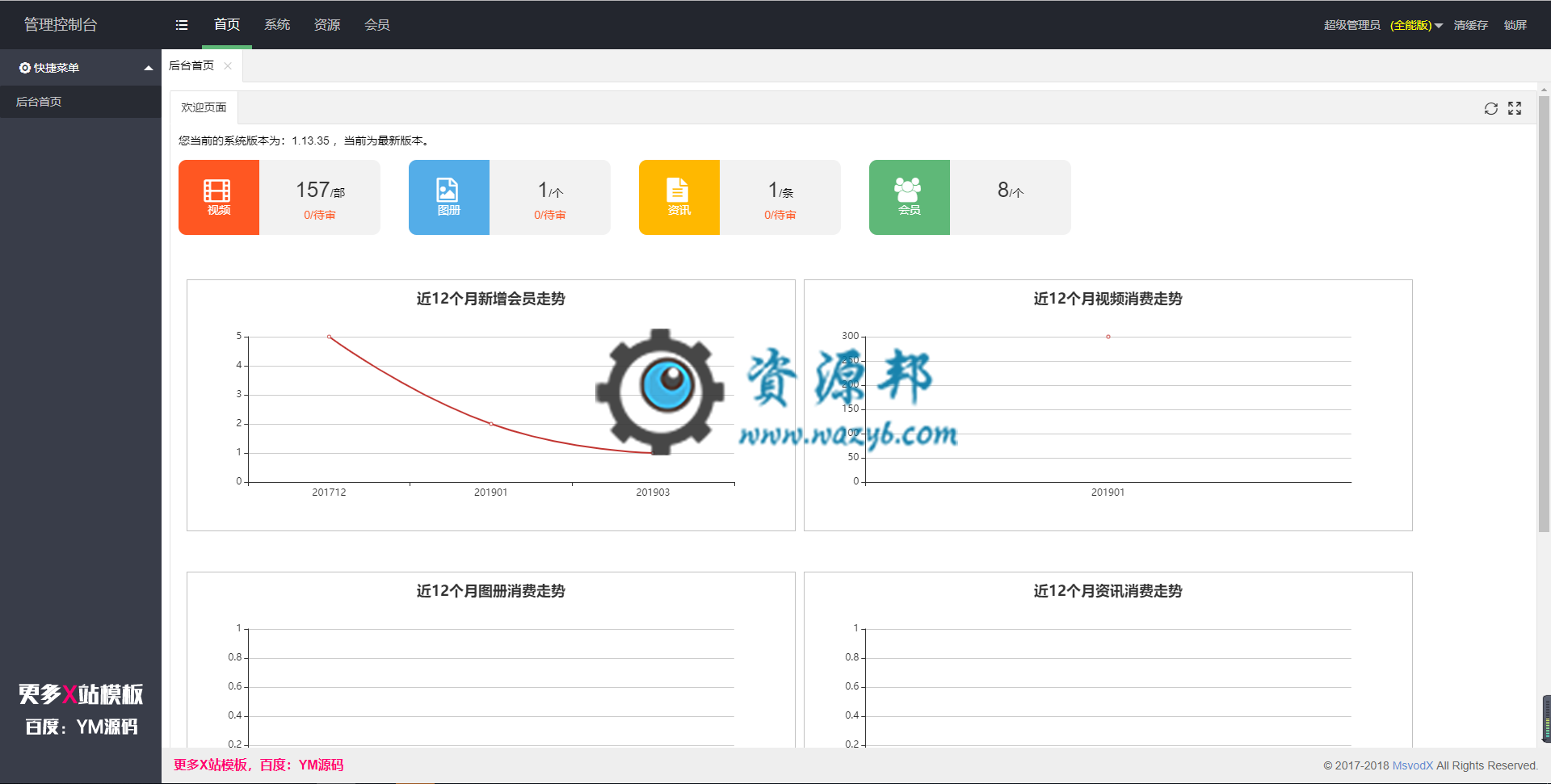Click the 近12个月图册消费走势 chart title
The width and height of the screenshot is (1551, 784).
coord(491,591)
